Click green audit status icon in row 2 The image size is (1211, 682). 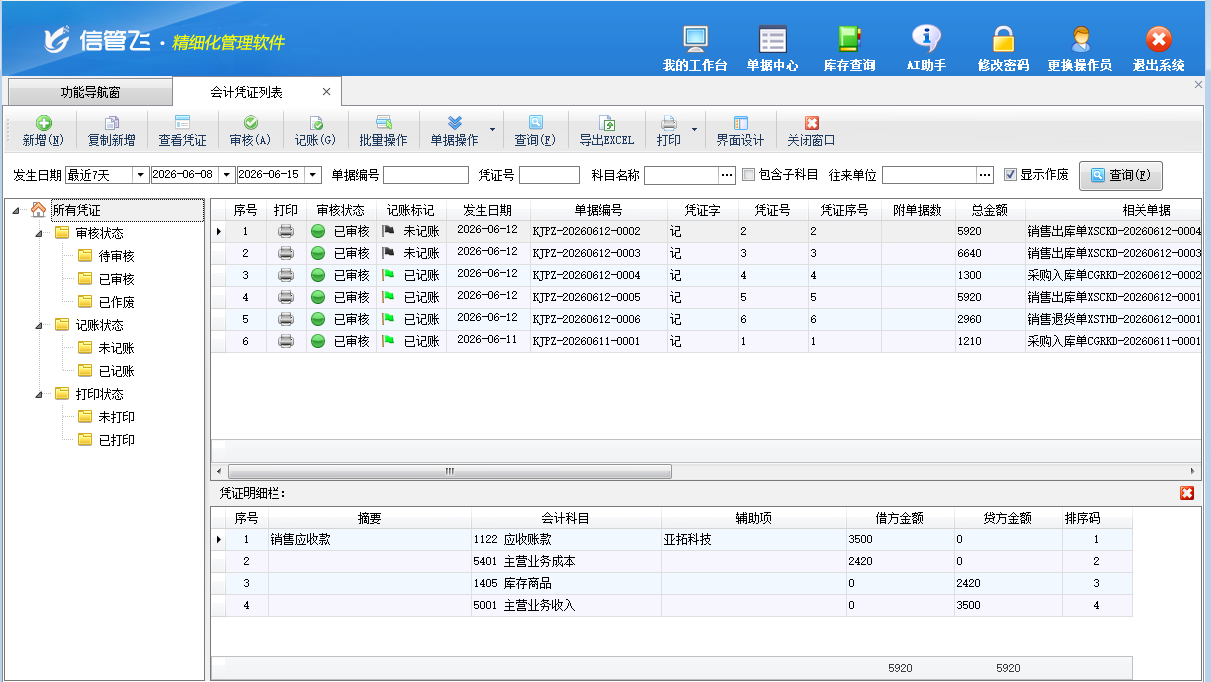click(x=318, y=253)
